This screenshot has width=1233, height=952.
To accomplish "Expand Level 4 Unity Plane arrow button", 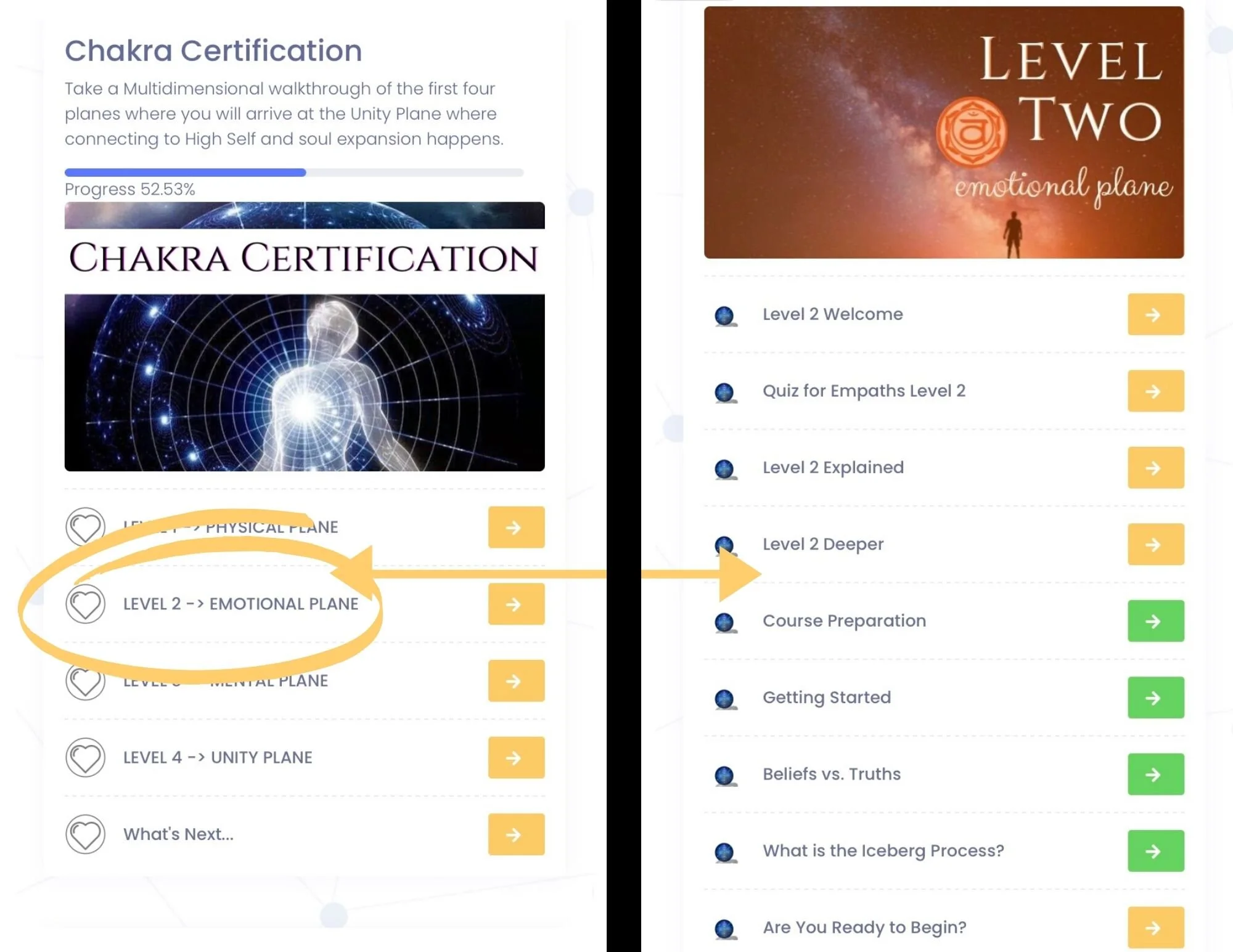I will click(516, 757).
